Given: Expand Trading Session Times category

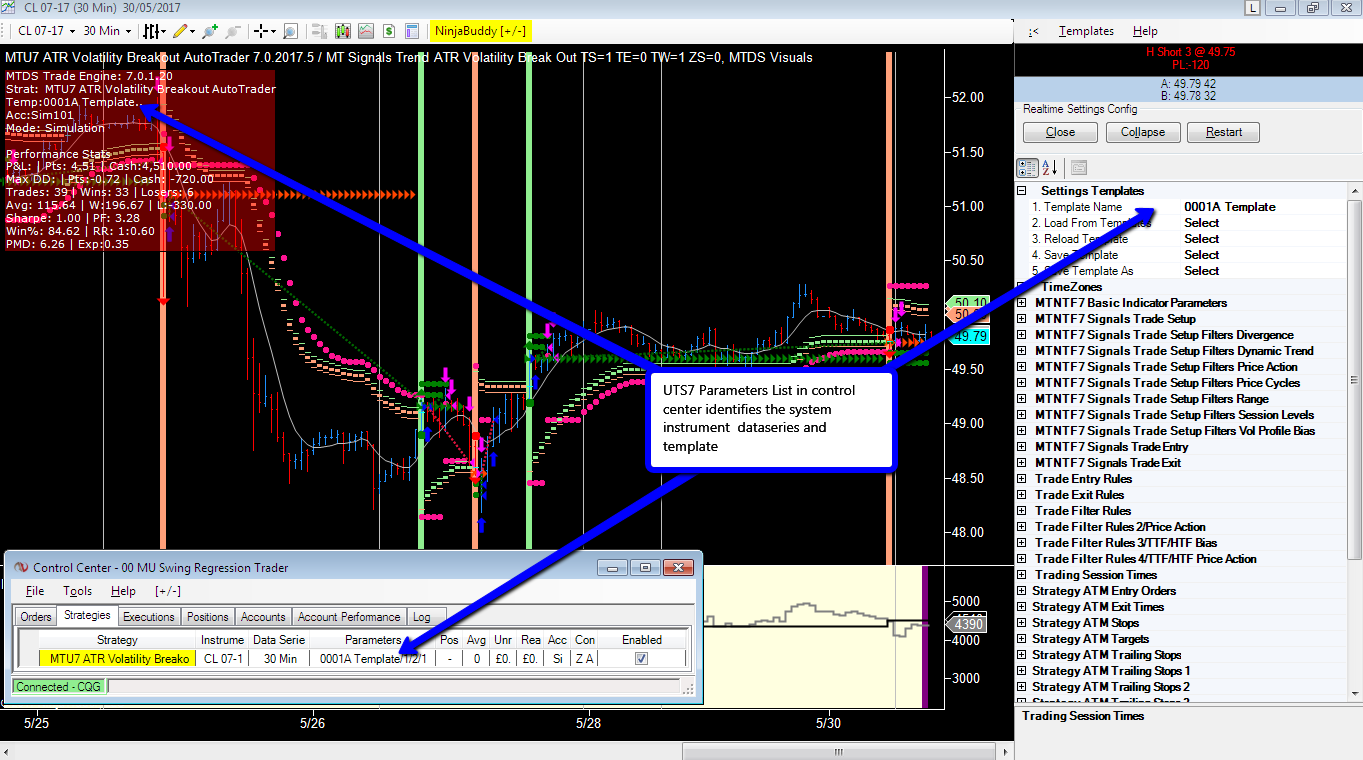Looking at the screenshot, I should click(1022, 575).
